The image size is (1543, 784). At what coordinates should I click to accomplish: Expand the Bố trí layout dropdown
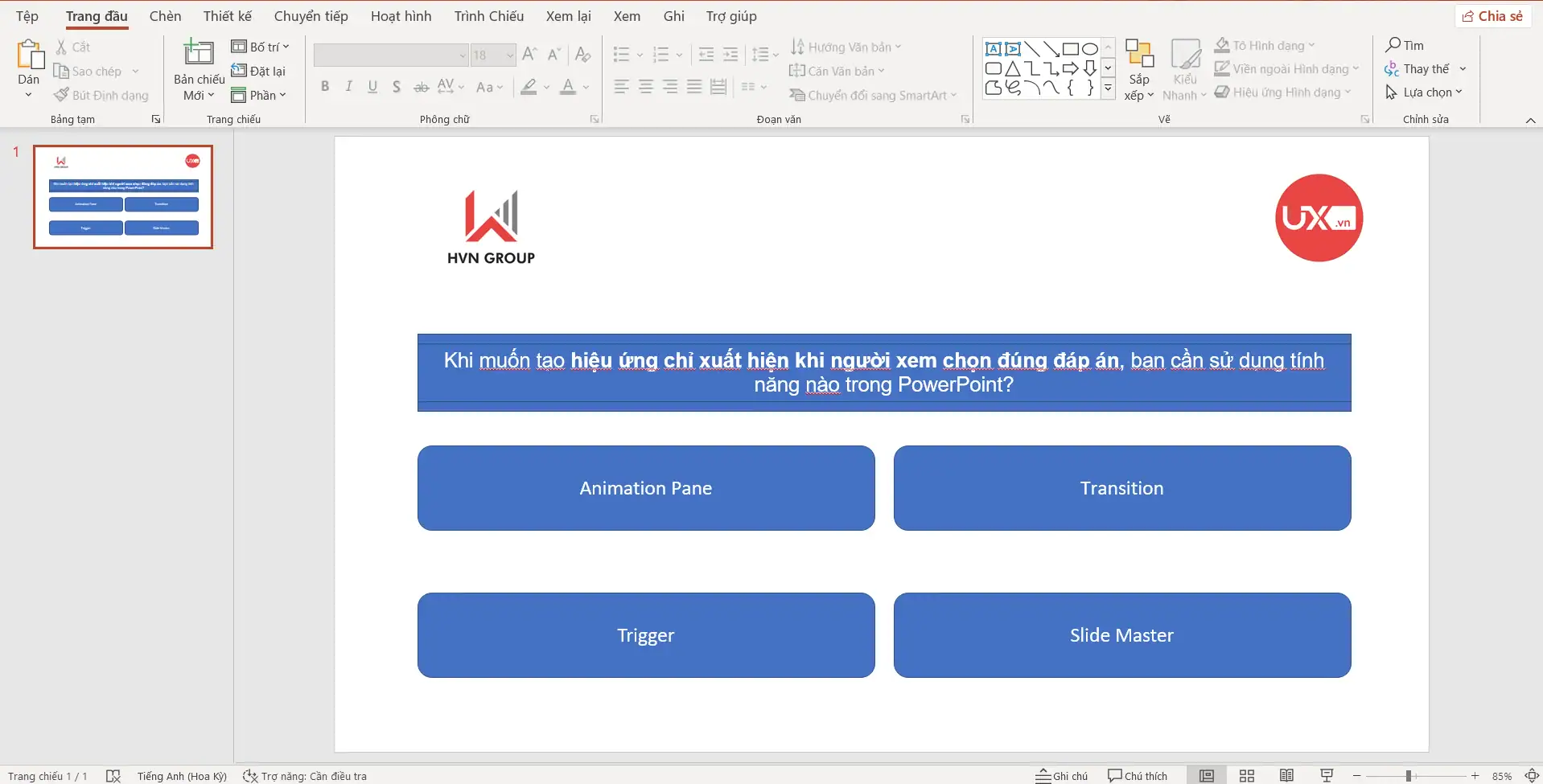pos(261,47)
